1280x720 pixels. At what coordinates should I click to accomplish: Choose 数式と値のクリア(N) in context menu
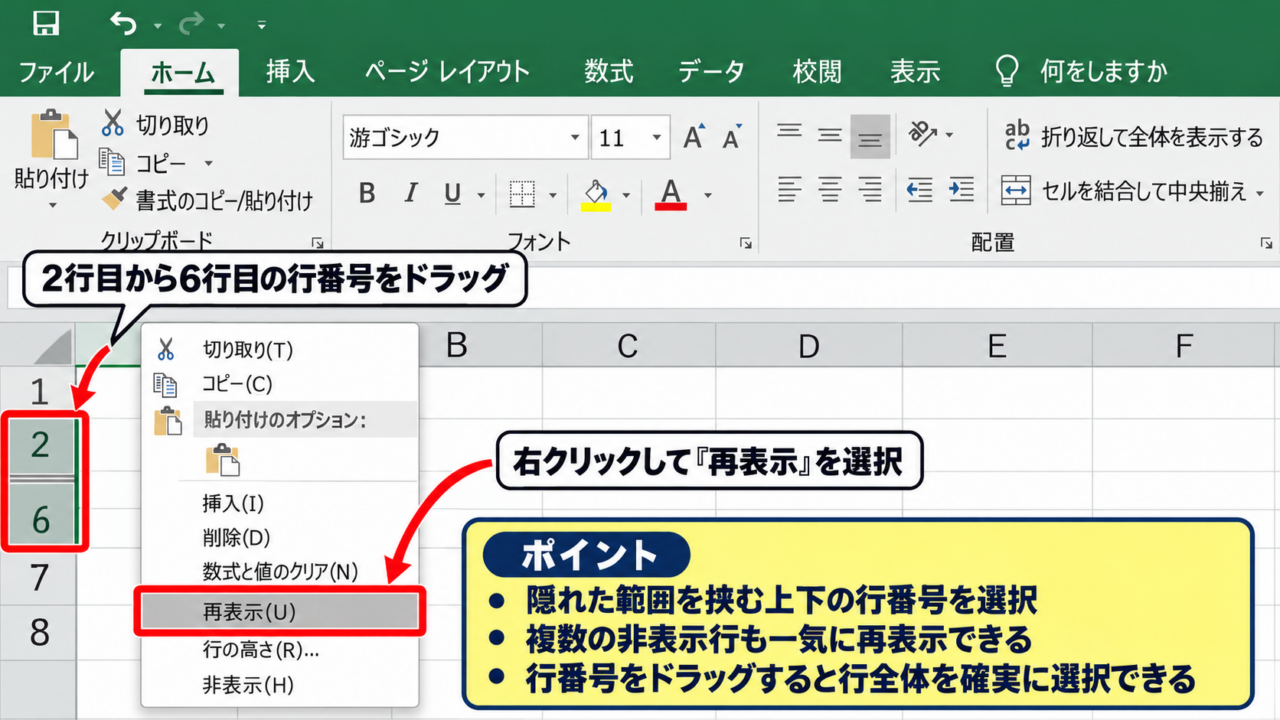(280, 572)
